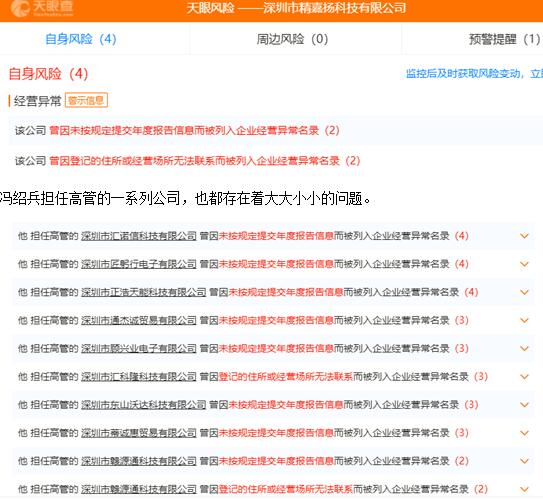Click red 未按规定提交年度报告信息 in 东山沃达 row
This screenshot has width=543, height=500.
tap(286, 405)
